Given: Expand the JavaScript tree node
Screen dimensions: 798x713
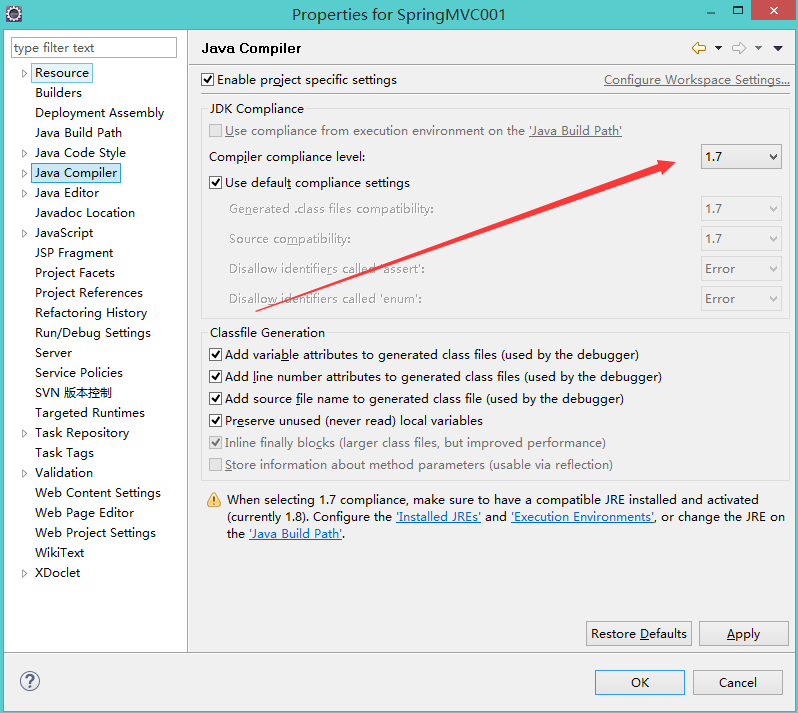Looking at the screenshot, I should [x=24, y=233].
